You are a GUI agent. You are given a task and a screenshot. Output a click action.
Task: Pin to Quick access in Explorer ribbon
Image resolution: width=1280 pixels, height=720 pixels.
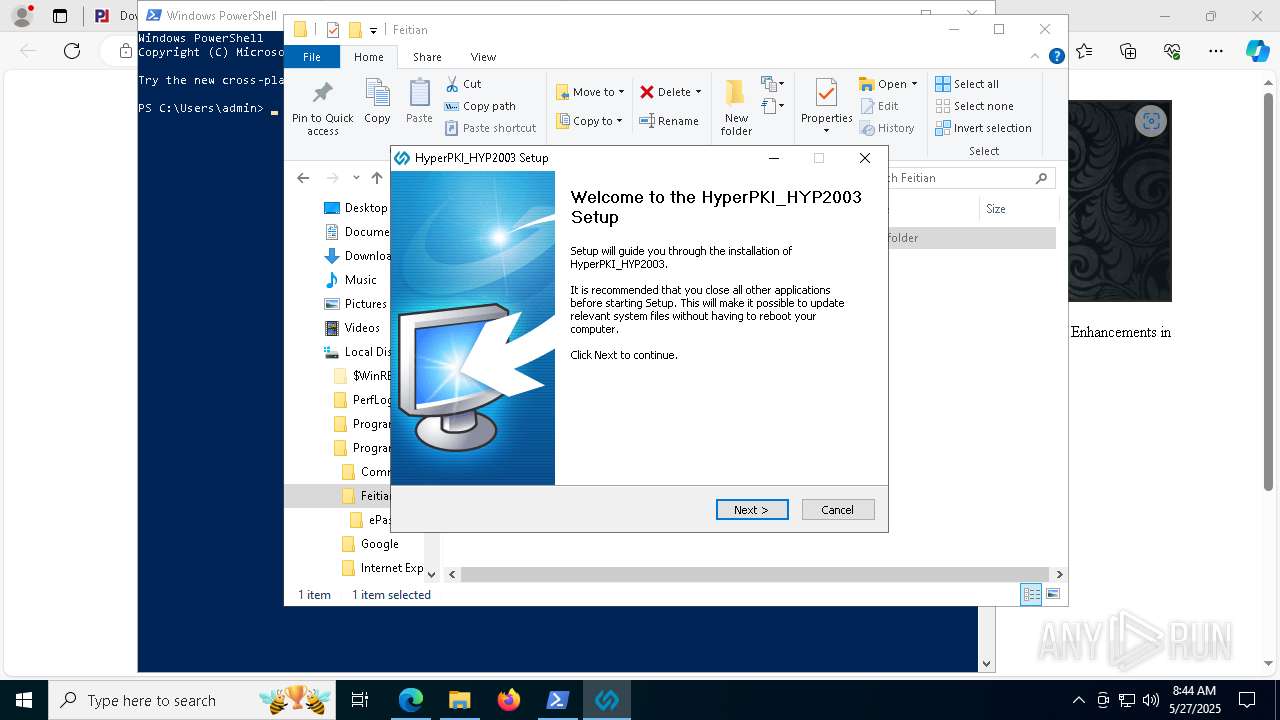(x=322, y=108)
